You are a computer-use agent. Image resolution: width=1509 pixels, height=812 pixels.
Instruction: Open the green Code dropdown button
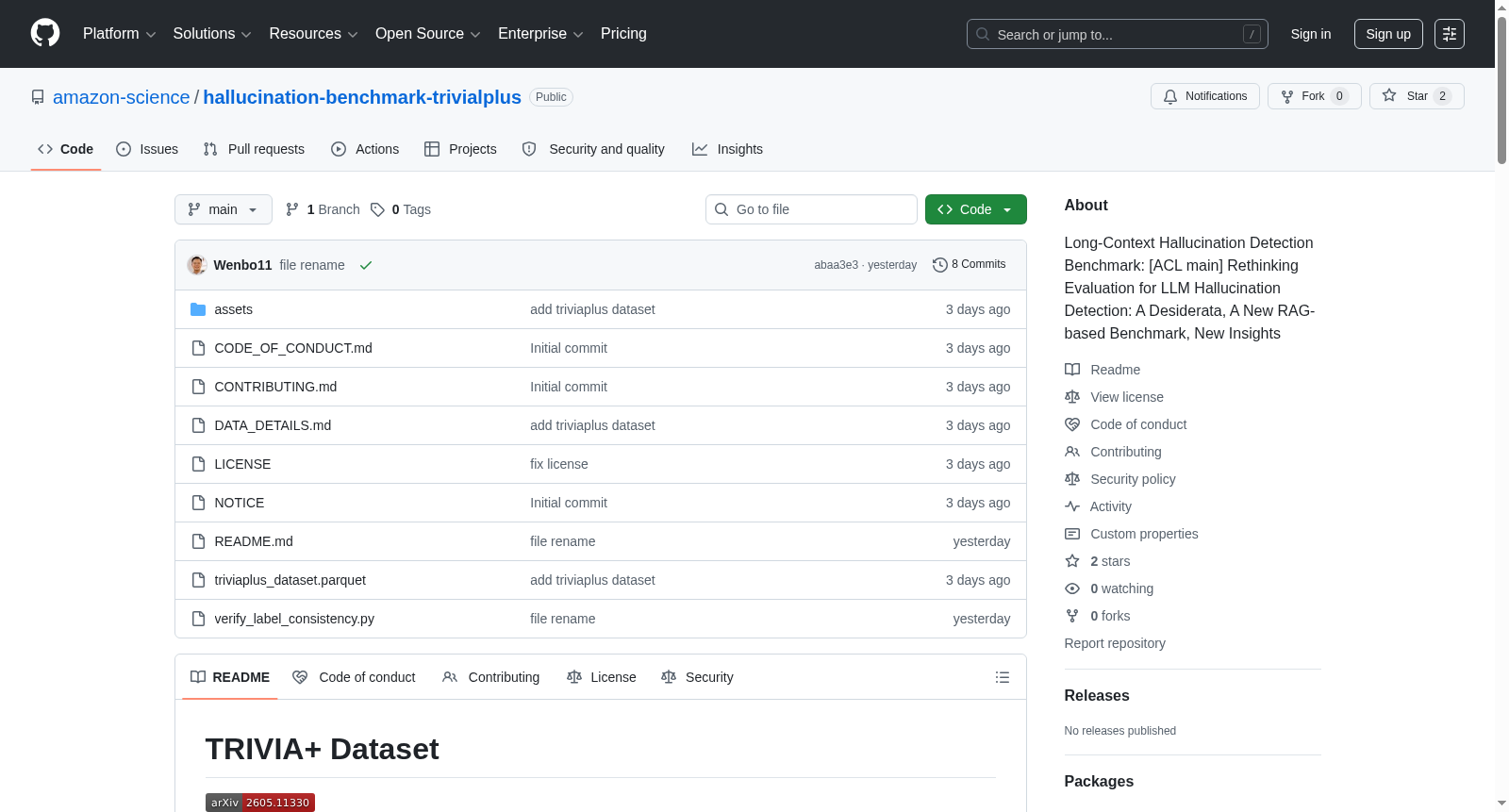975,209
